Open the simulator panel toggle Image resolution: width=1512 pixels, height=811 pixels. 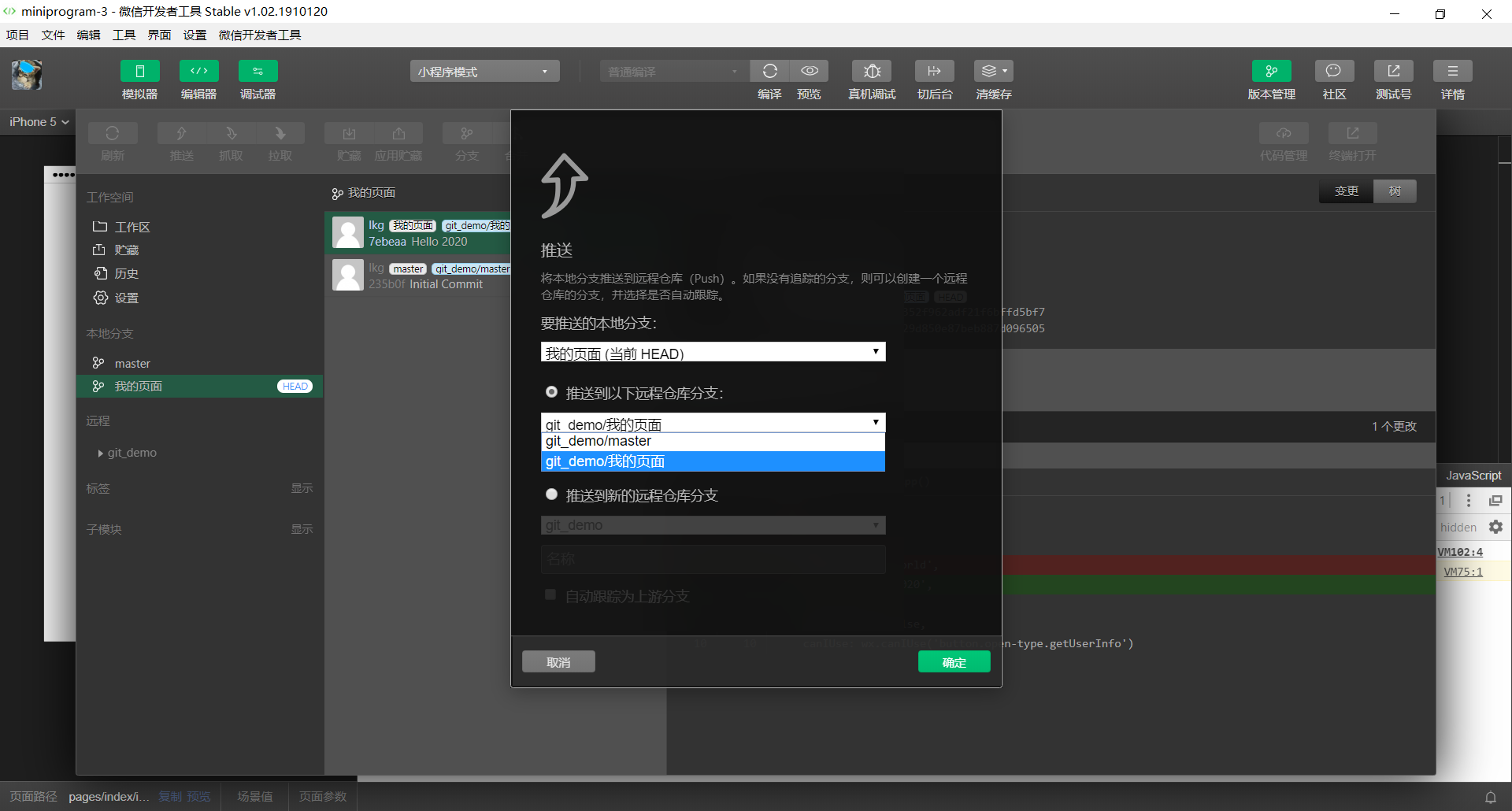click(140, 71)
